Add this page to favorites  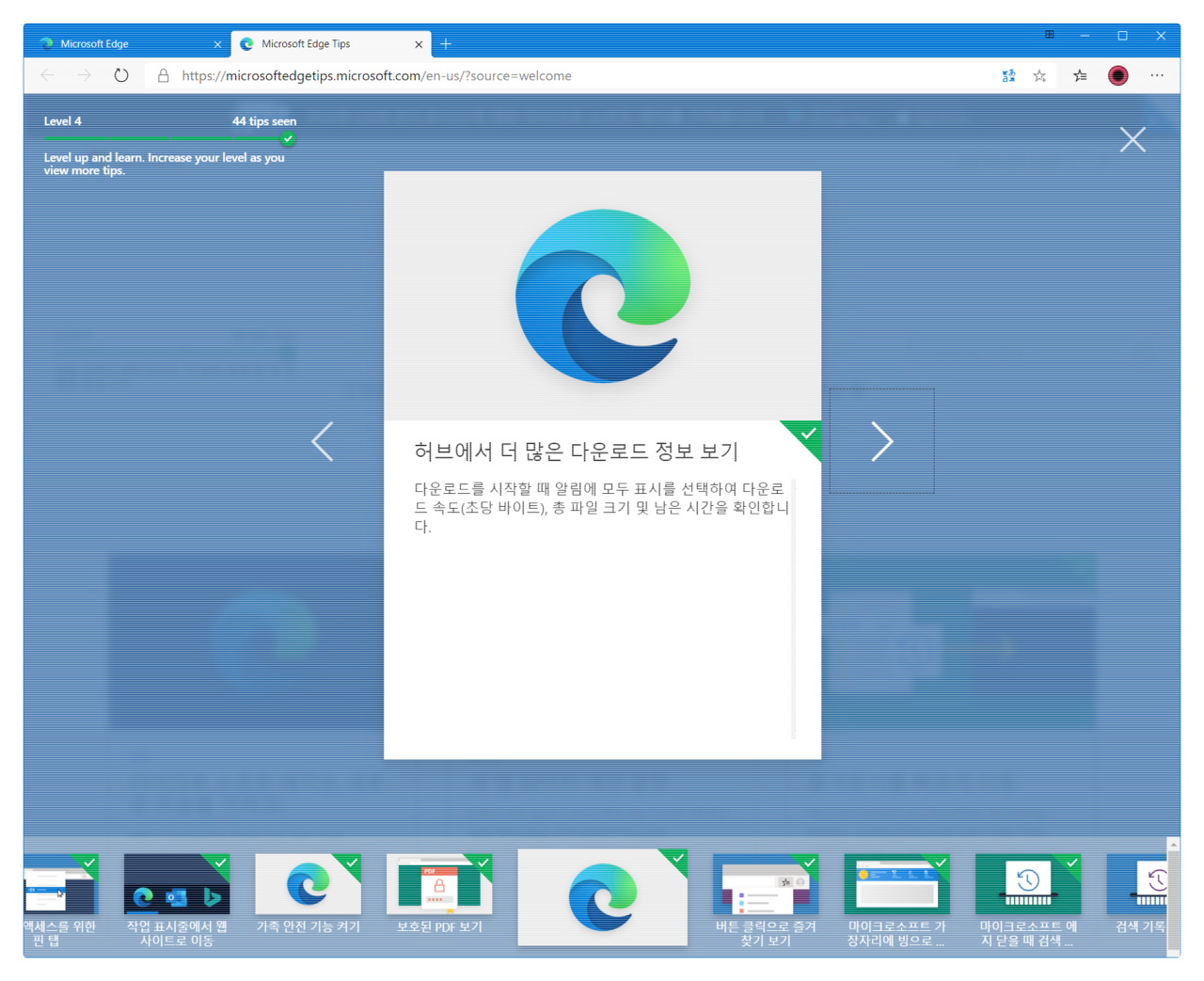[x=1039, y=76]
